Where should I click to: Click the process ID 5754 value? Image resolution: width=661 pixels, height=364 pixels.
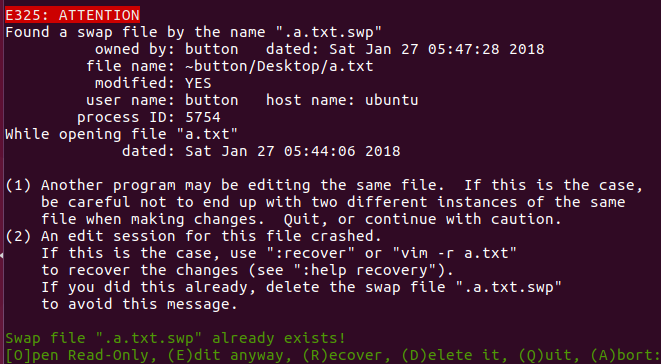coord(203,117)
